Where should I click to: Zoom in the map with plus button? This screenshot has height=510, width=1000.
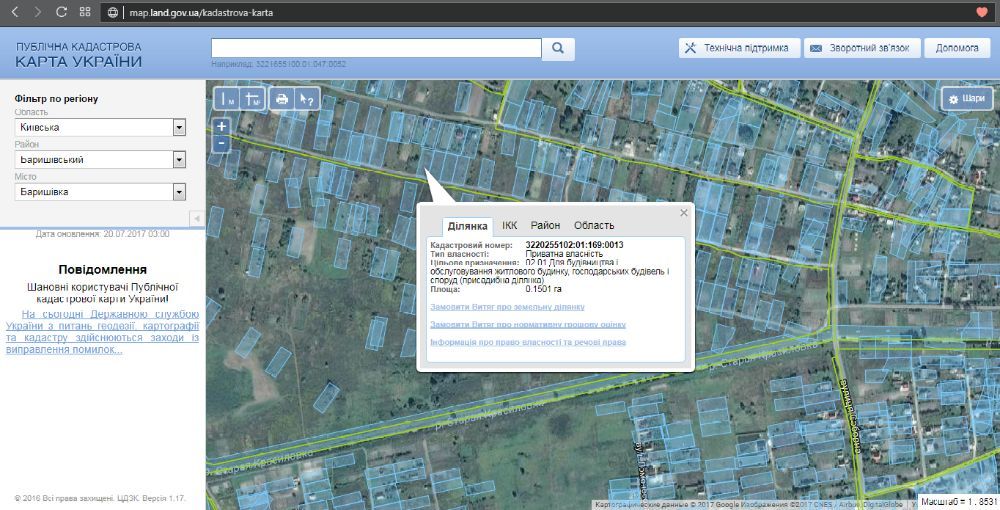(x=221, y=126)
